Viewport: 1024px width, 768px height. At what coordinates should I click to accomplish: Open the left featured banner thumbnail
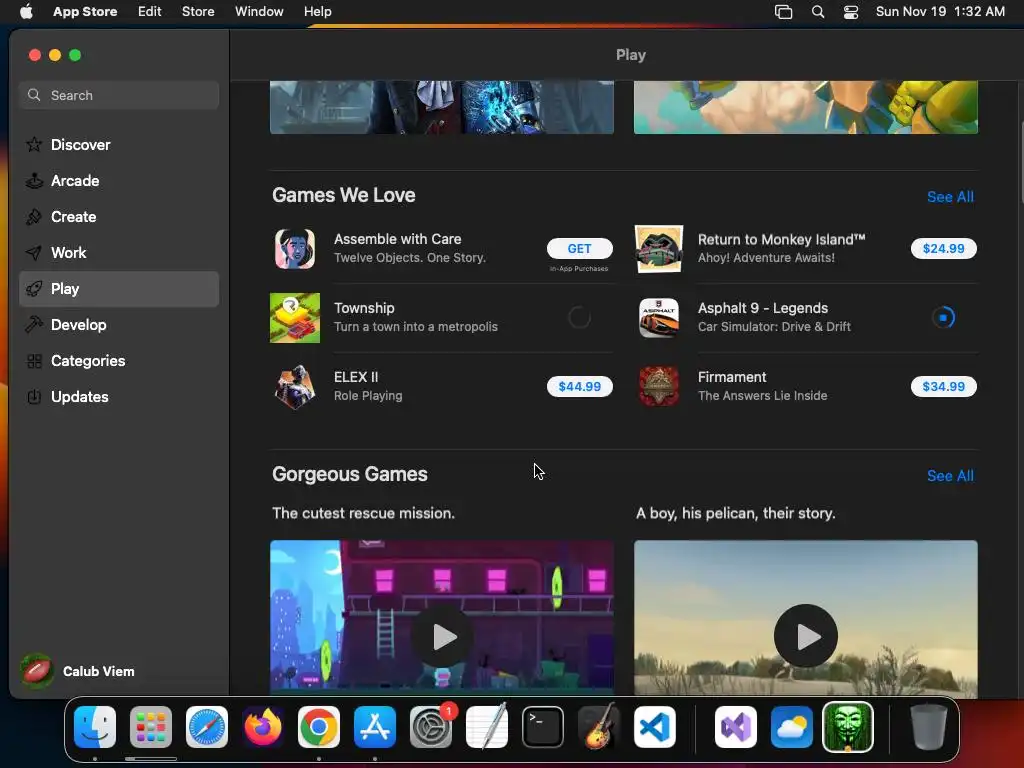442,107
